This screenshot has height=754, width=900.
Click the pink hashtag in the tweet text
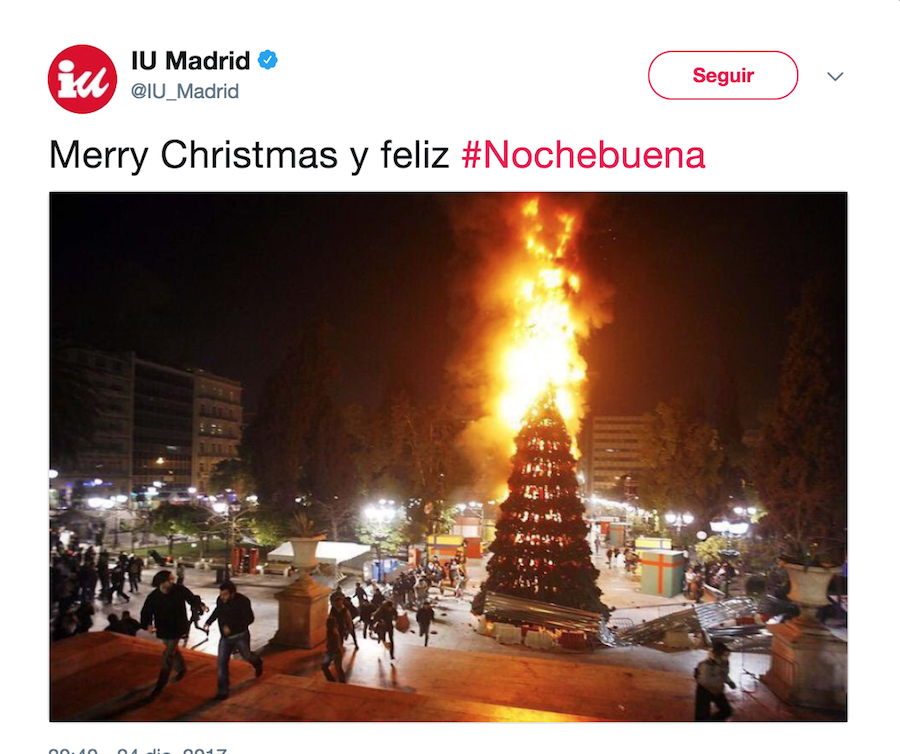(x=583, y=155)
